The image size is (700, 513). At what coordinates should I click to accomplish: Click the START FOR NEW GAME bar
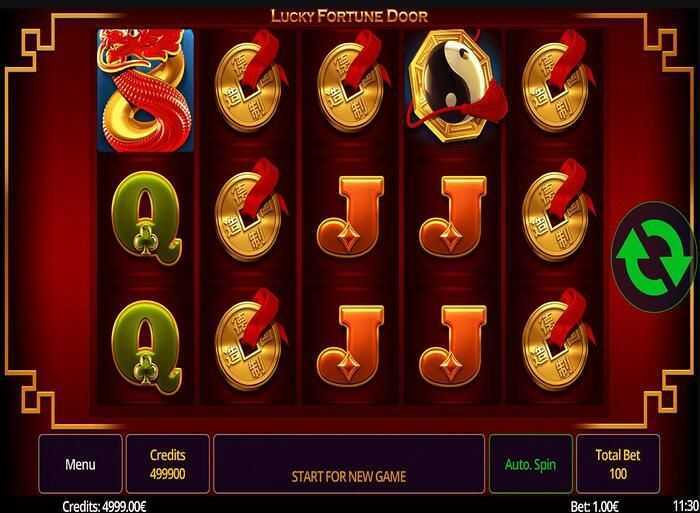click(x=349, y=464)
